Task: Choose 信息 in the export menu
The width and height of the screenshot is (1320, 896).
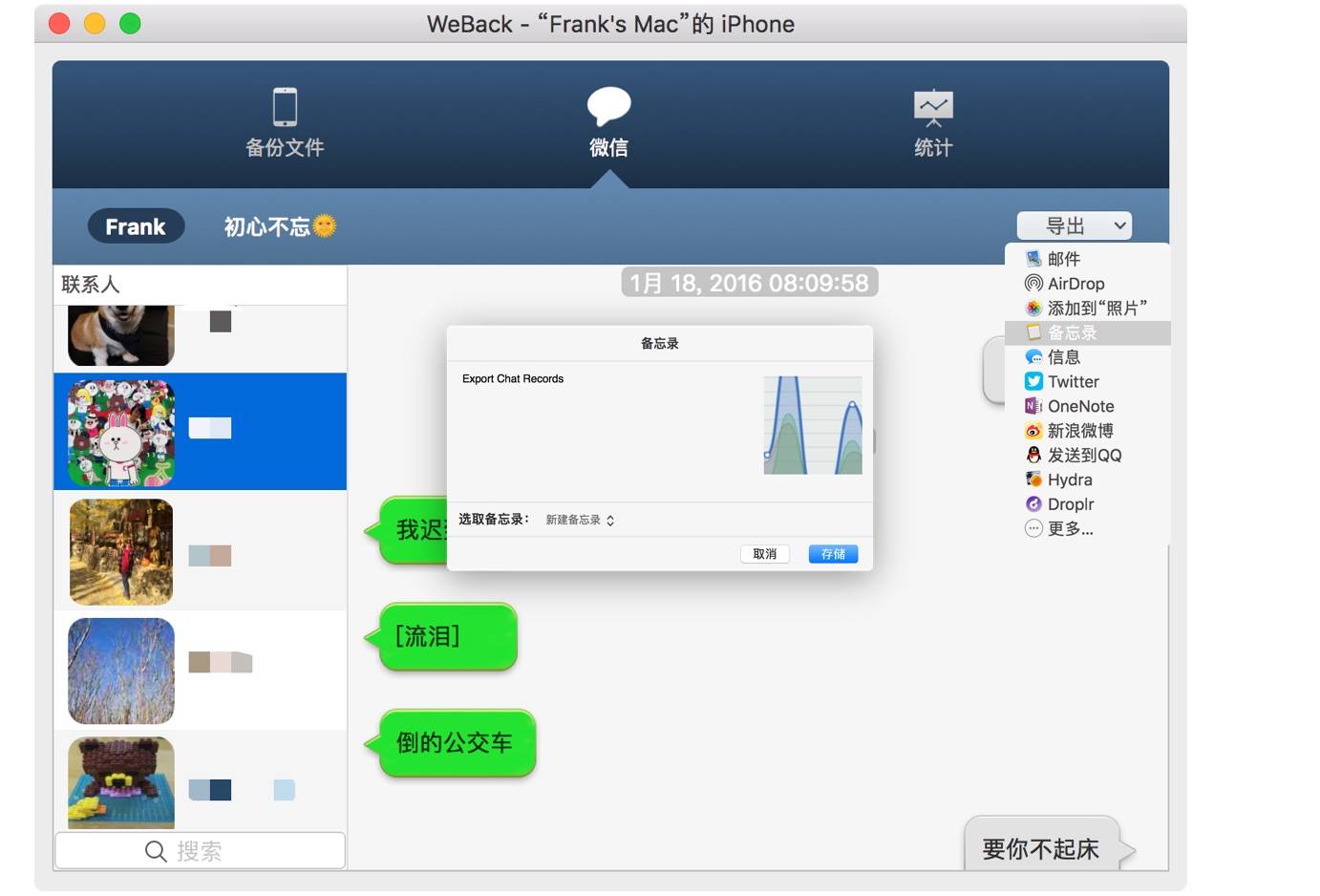Action: (x=1087, y=357)
